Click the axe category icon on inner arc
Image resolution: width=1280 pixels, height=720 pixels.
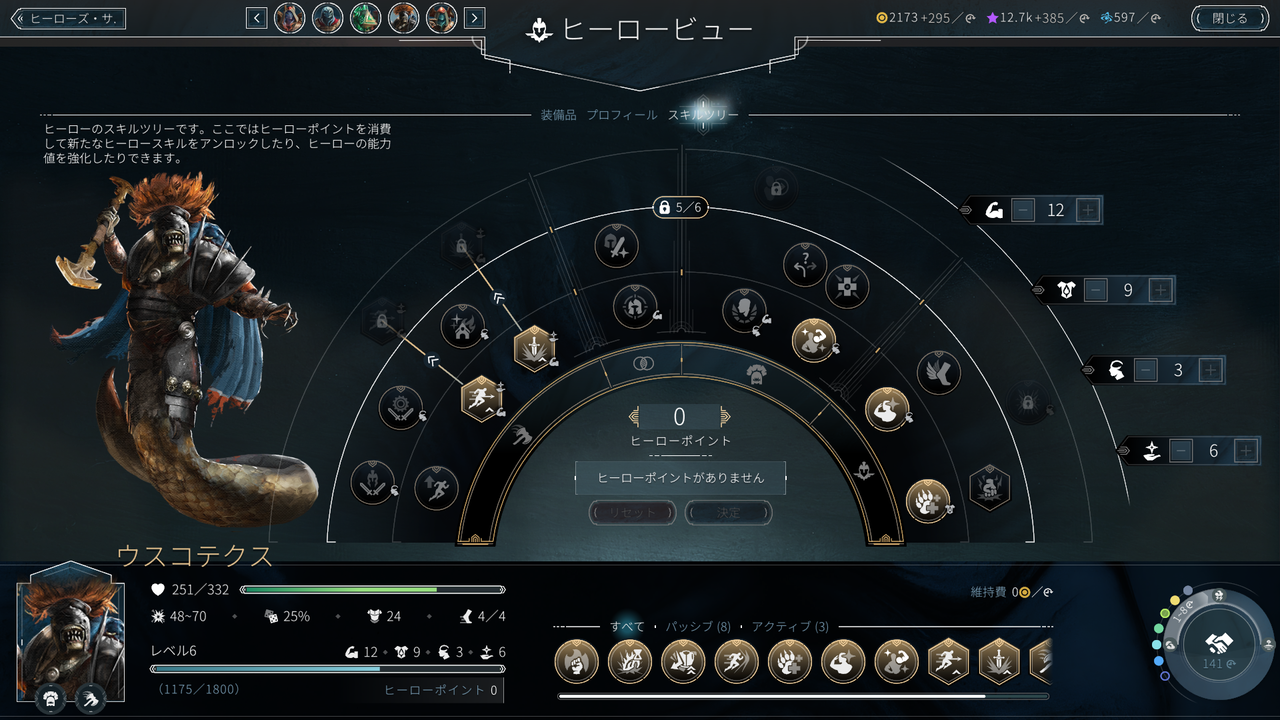click(522, 435)
